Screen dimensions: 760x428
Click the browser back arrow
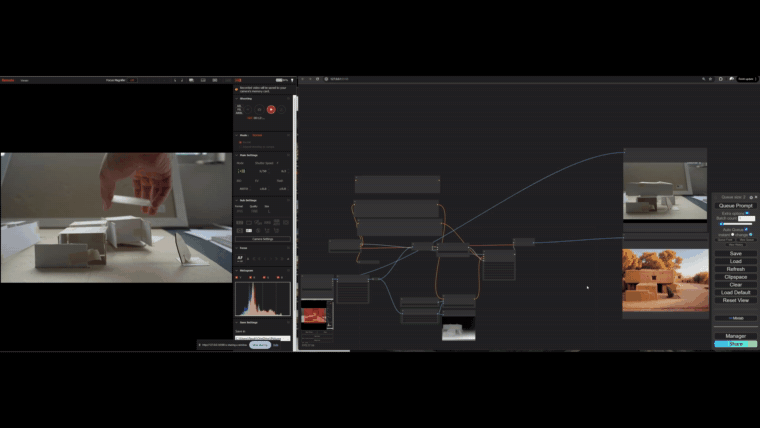(x=302, y=79)
